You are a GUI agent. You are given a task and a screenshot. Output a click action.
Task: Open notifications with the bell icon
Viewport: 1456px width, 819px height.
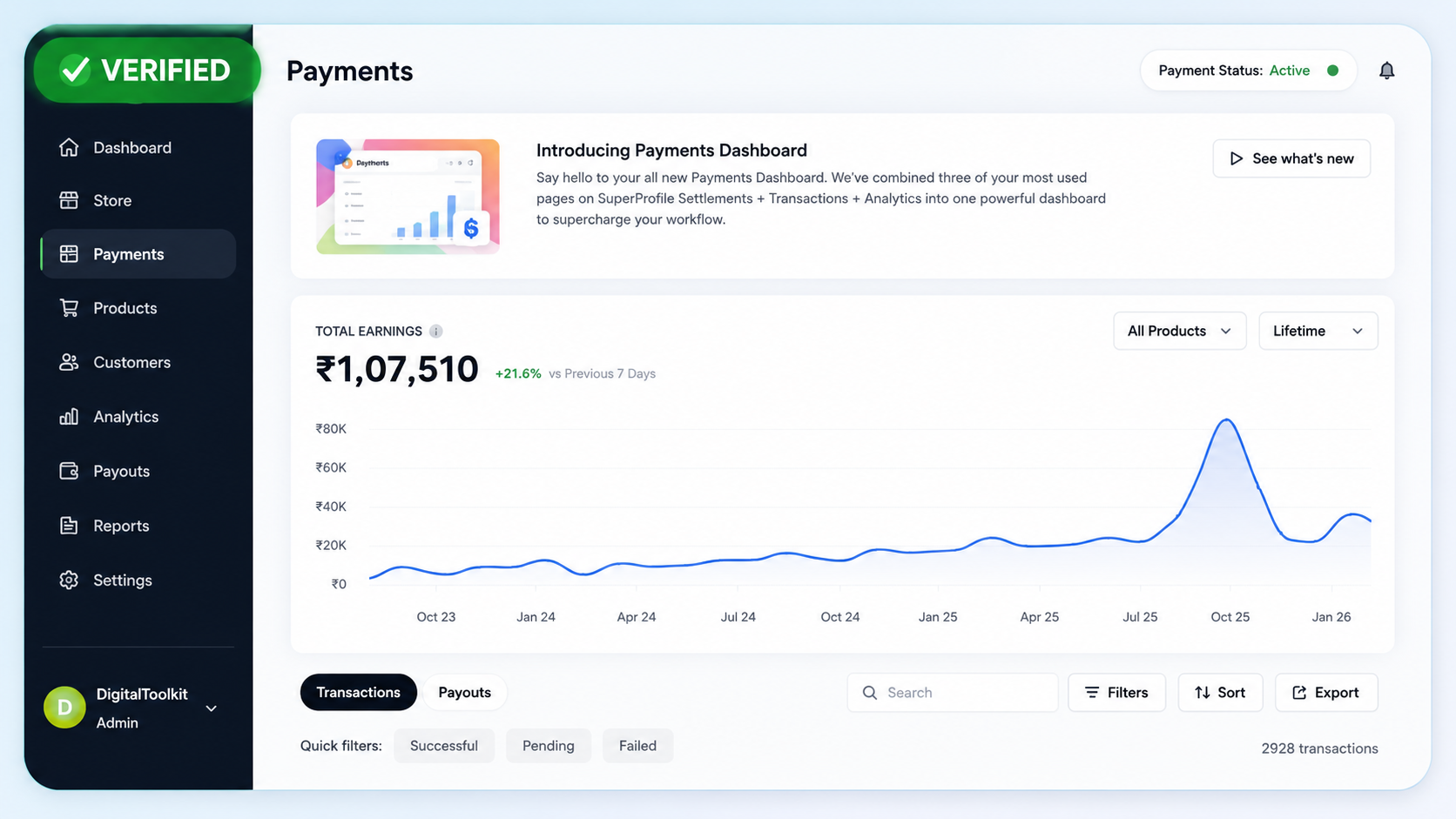point(1386,70)
